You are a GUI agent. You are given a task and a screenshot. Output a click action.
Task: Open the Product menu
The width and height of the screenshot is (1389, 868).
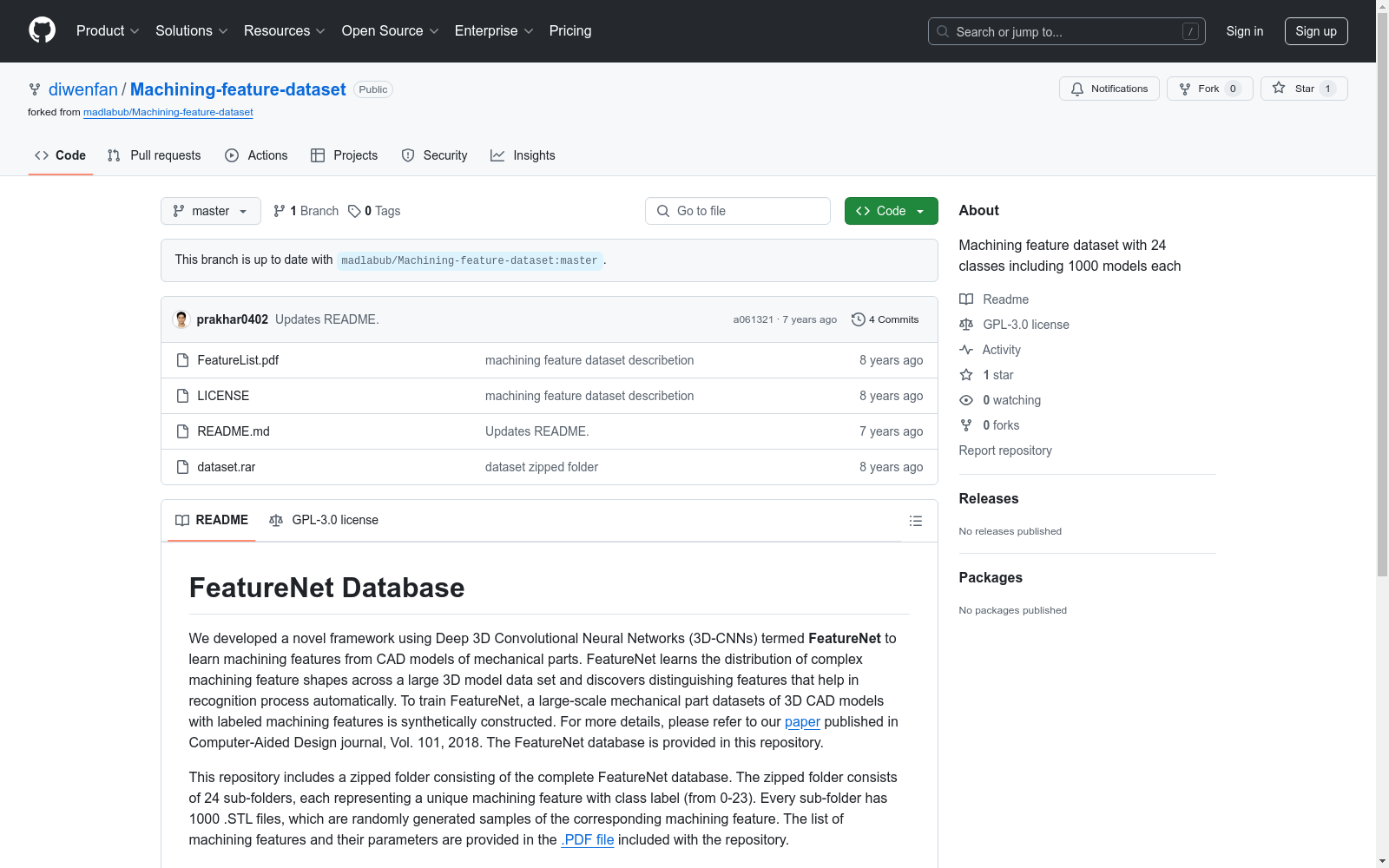point(108,30)
